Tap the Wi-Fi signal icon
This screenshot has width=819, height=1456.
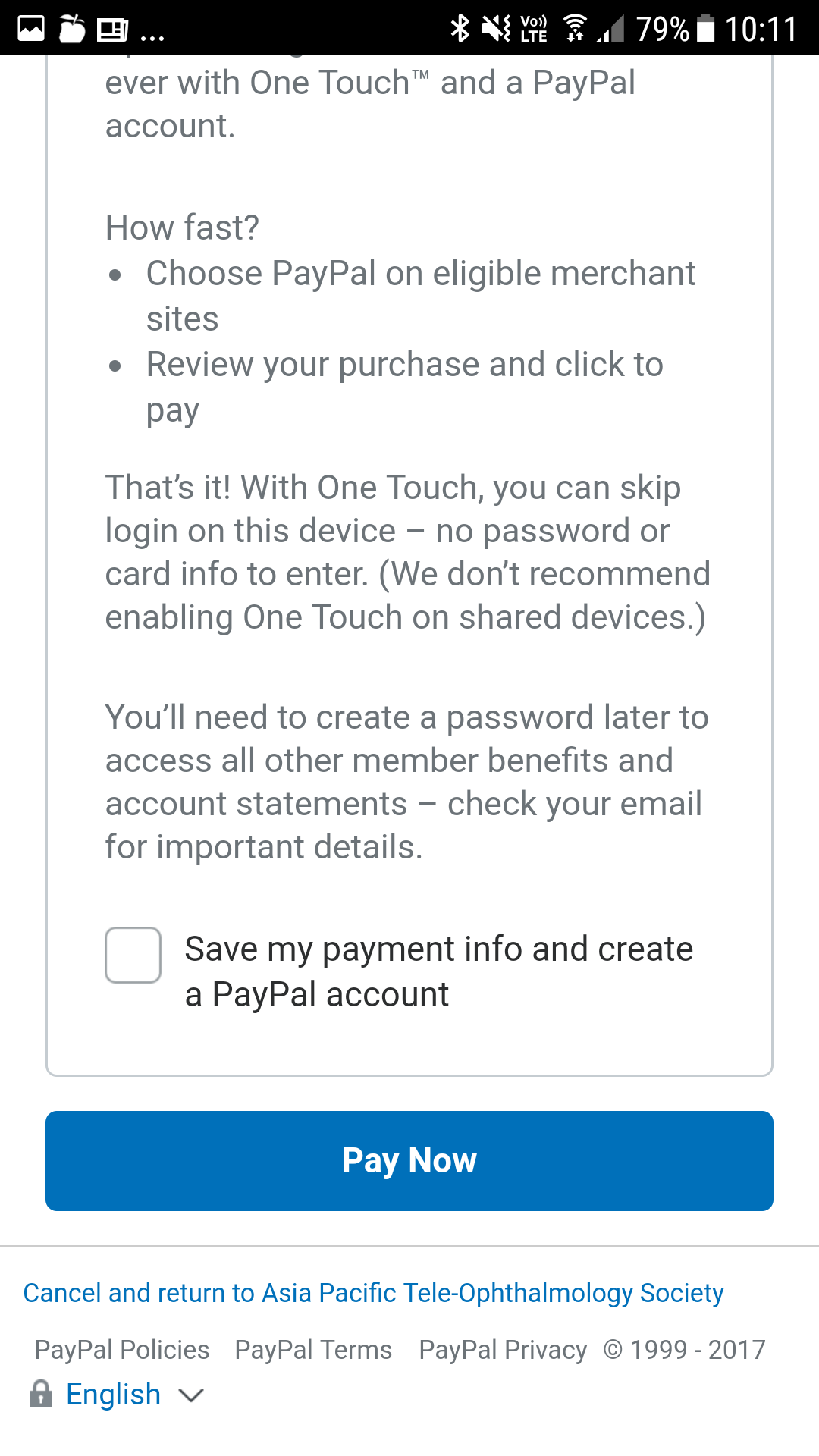coord(575,29)
